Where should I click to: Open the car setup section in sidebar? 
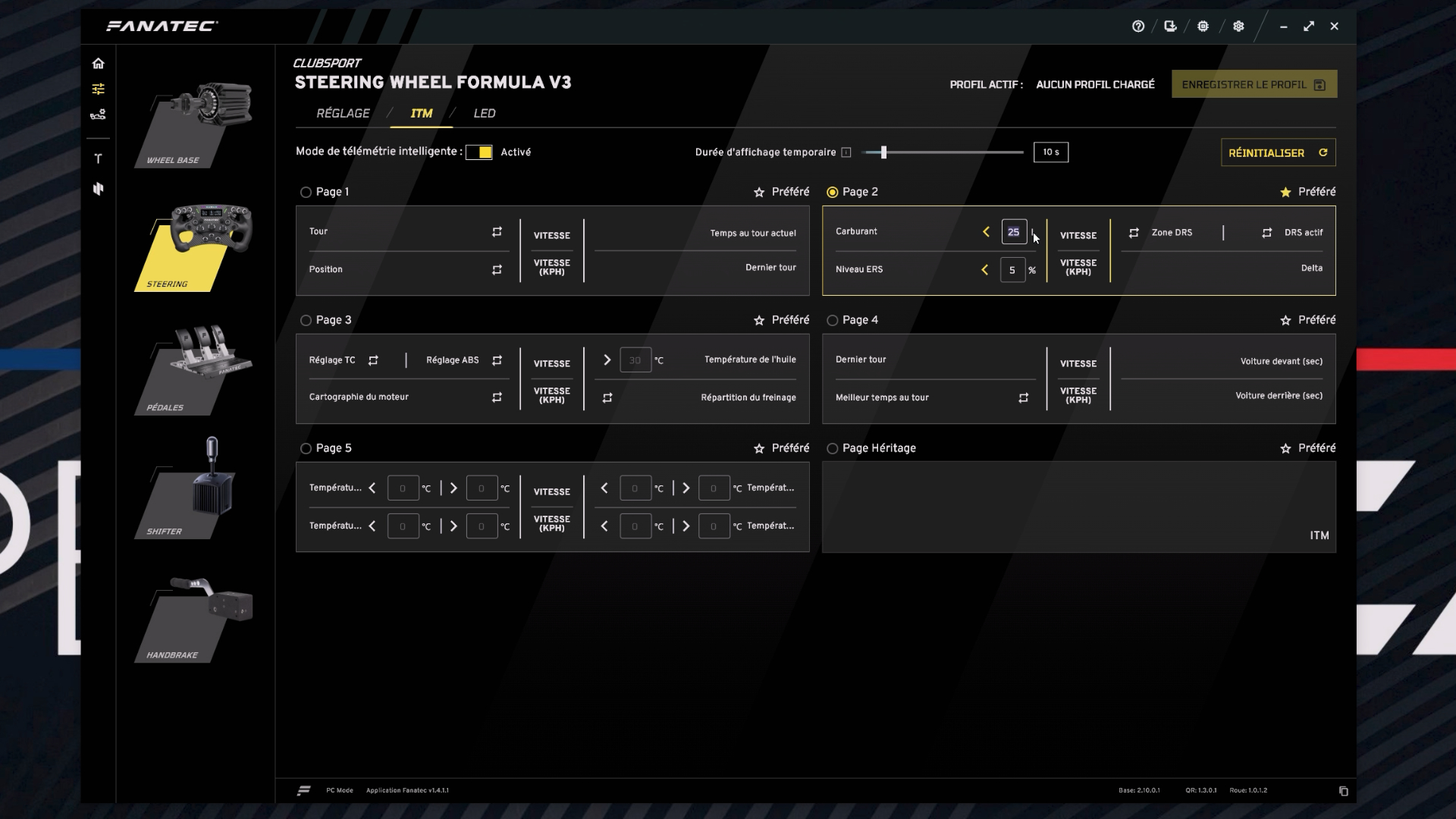pos(99,115)
